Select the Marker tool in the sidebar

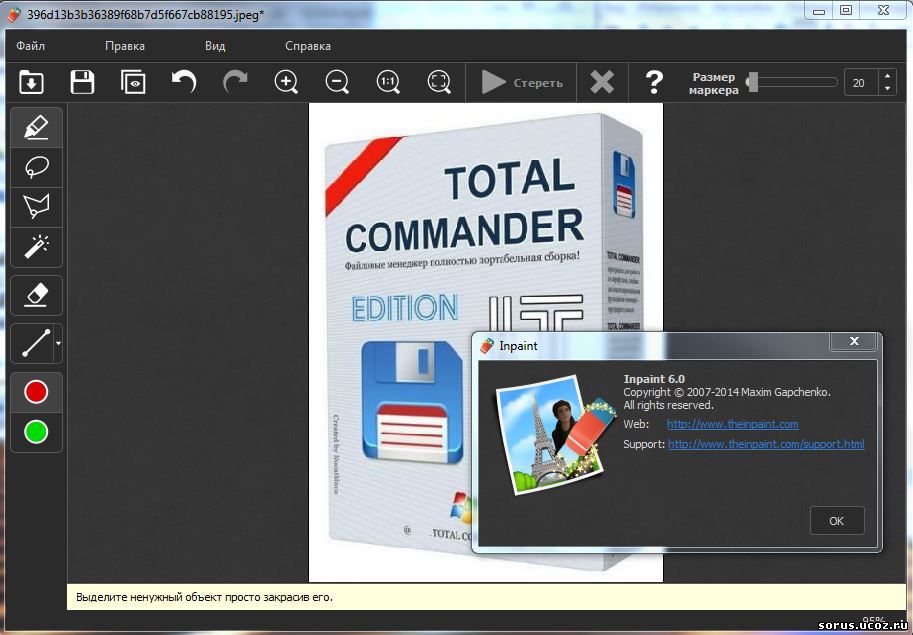tap(36, 128)
